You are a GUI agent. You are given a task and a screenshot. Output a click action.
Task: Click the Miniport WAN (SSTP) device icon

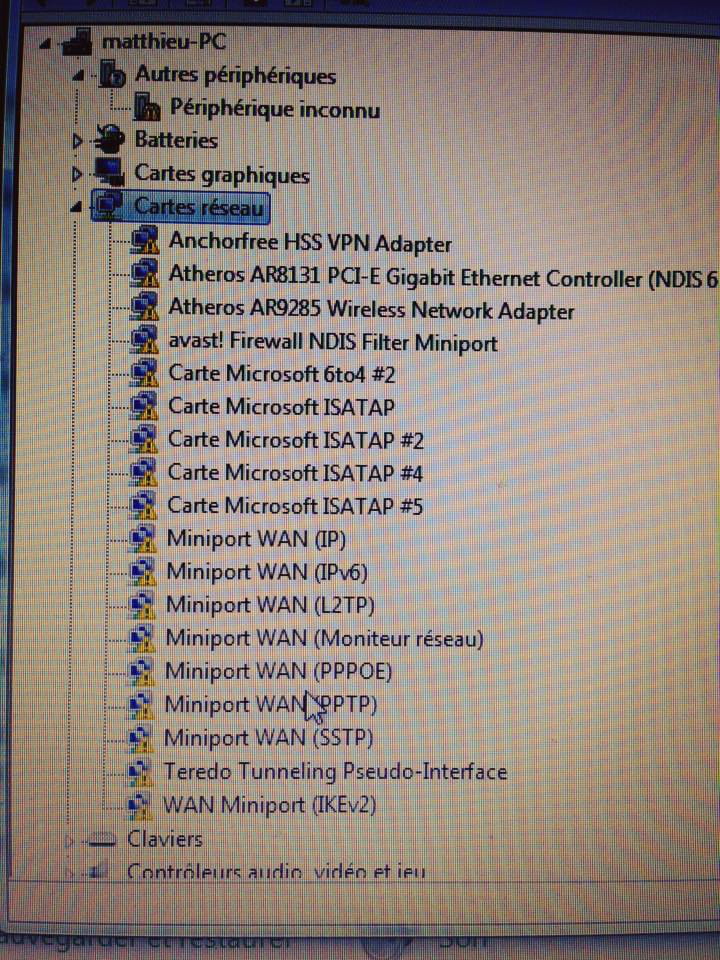click(141, 738)
